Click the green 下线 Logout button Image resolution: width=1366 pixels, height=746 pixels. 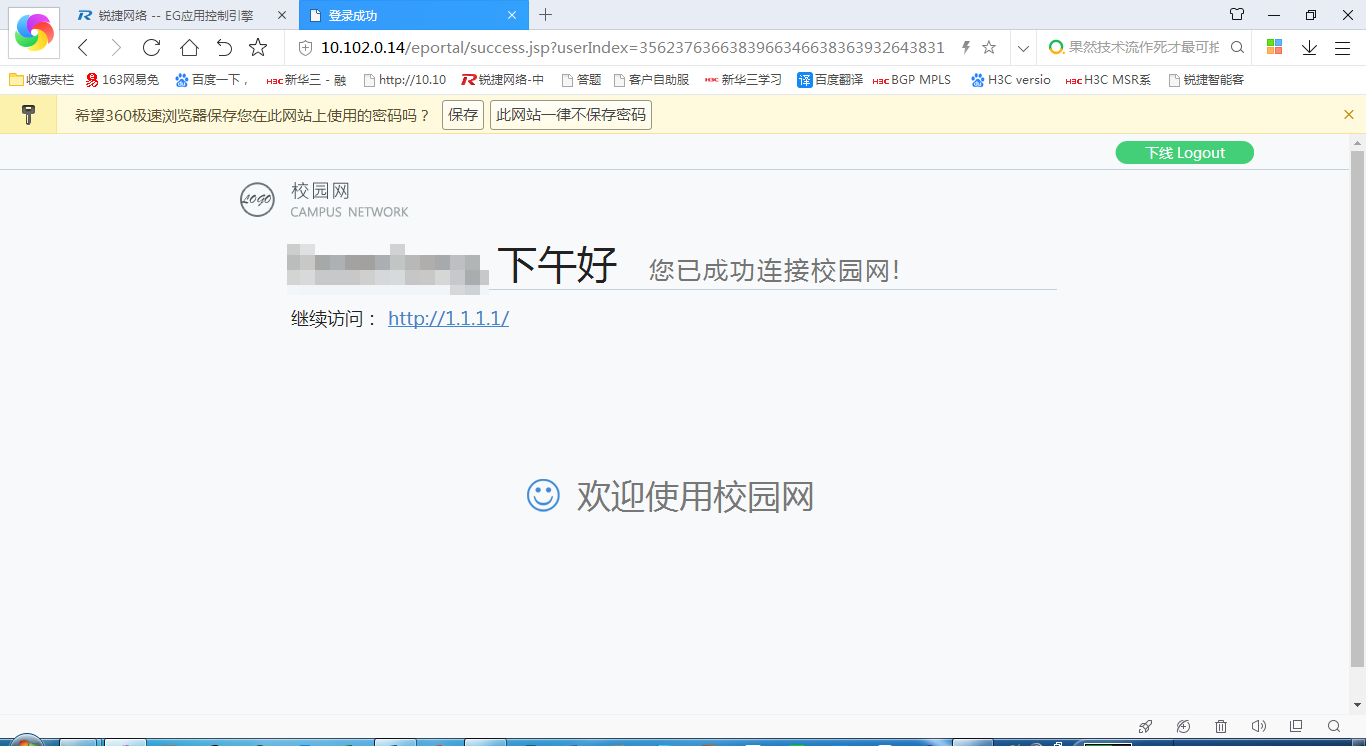pyautogui.click(x=1184, y=153)
